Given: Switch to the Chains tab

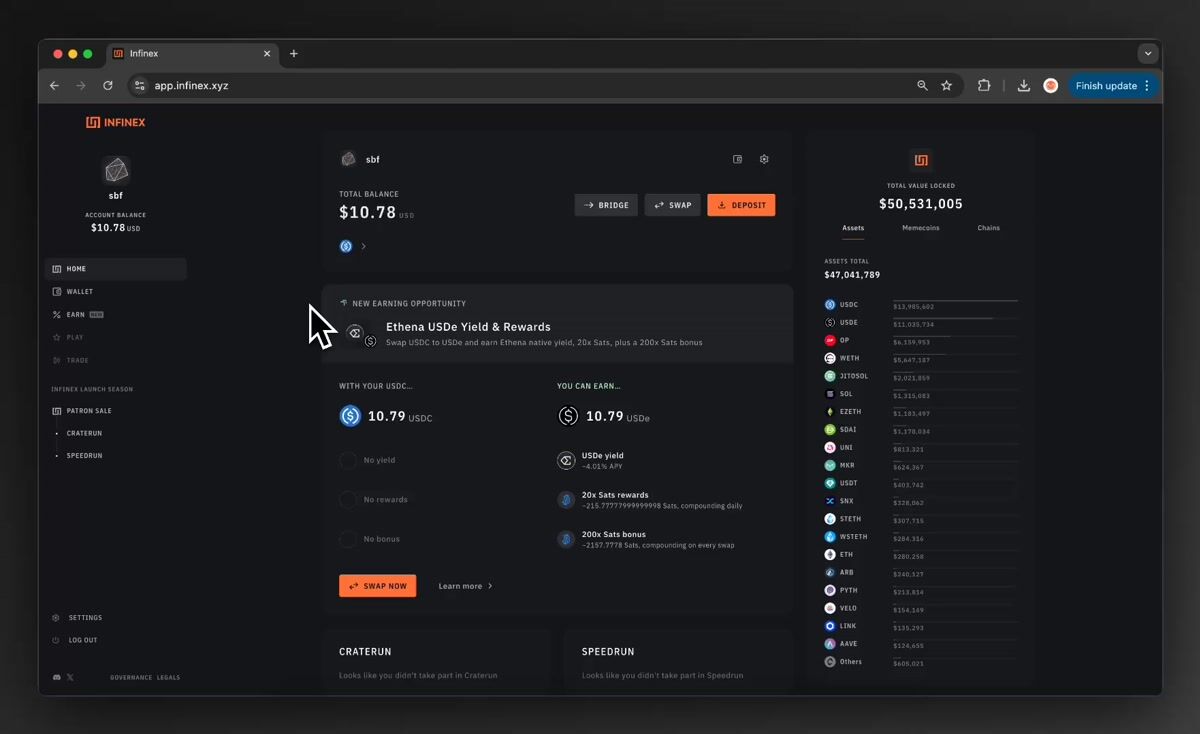Looking at the screenshot, I should pos(989,228).
